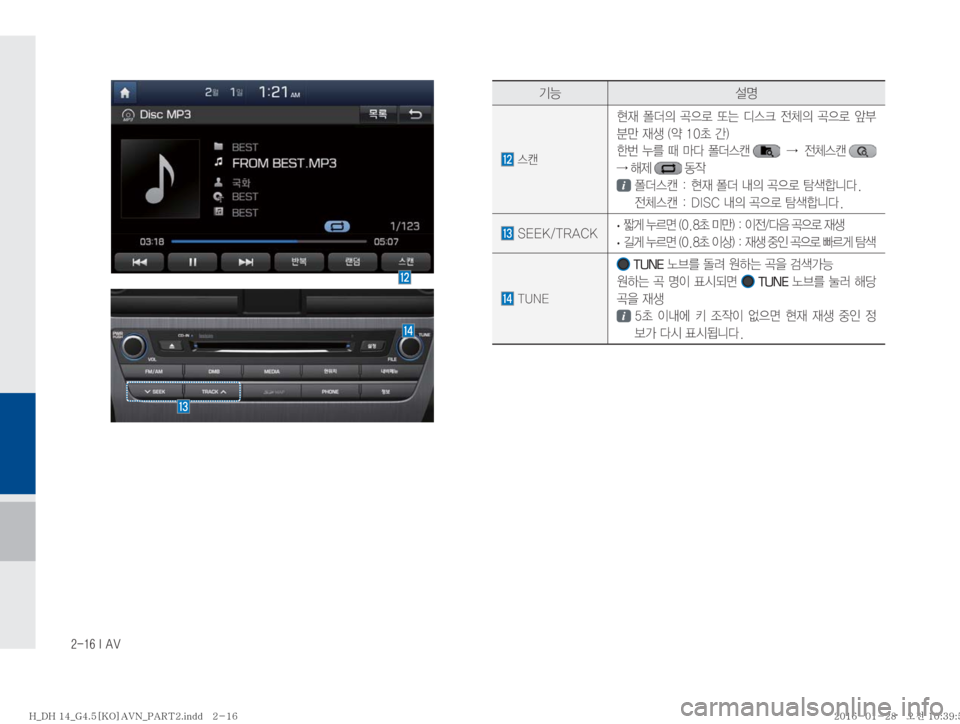Tap the Home icon on the display
The height and width of the screenshot is (724, 960).
tap(125, 92)
